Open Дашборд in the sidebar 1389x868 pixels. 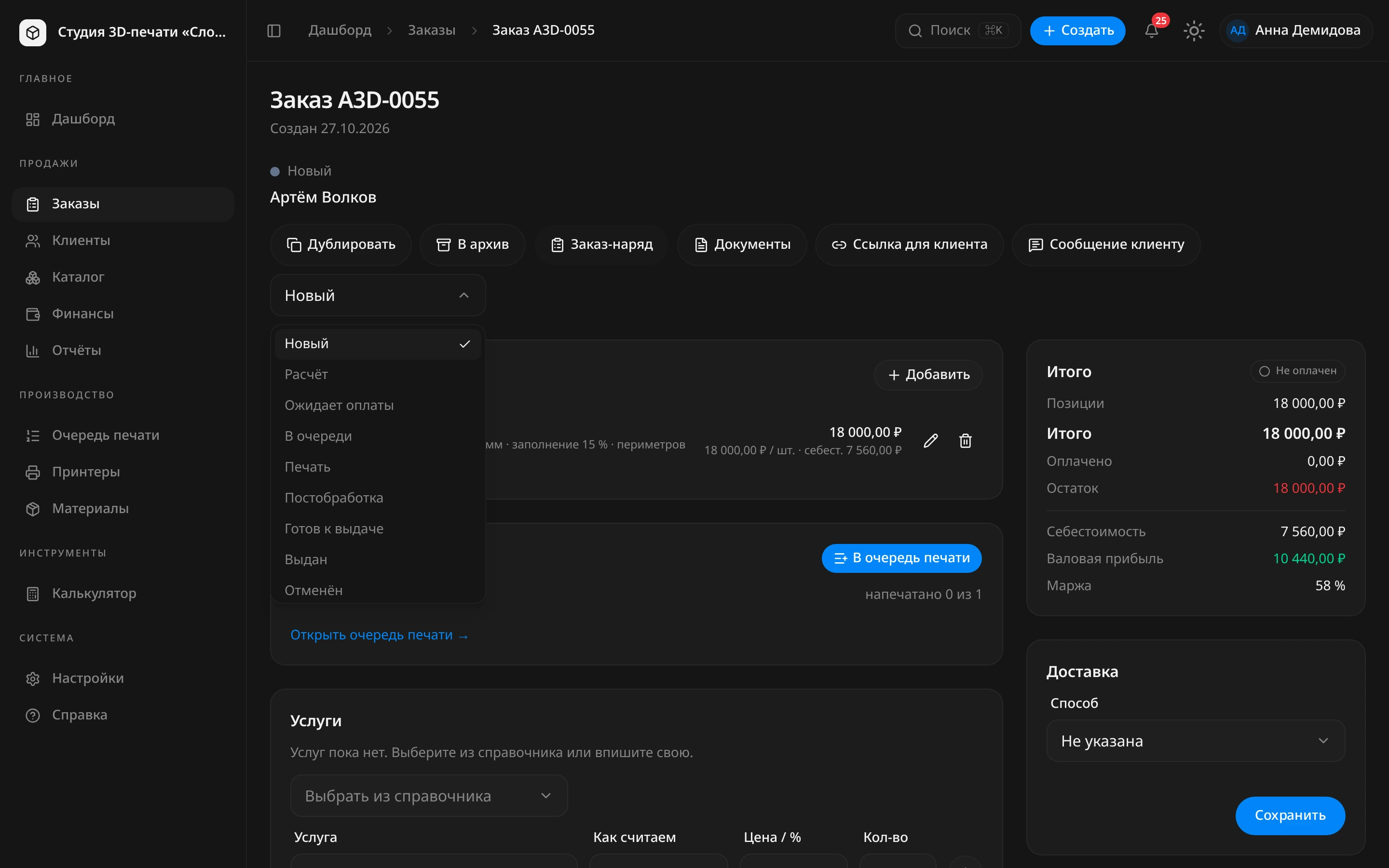tap(123, 119)
